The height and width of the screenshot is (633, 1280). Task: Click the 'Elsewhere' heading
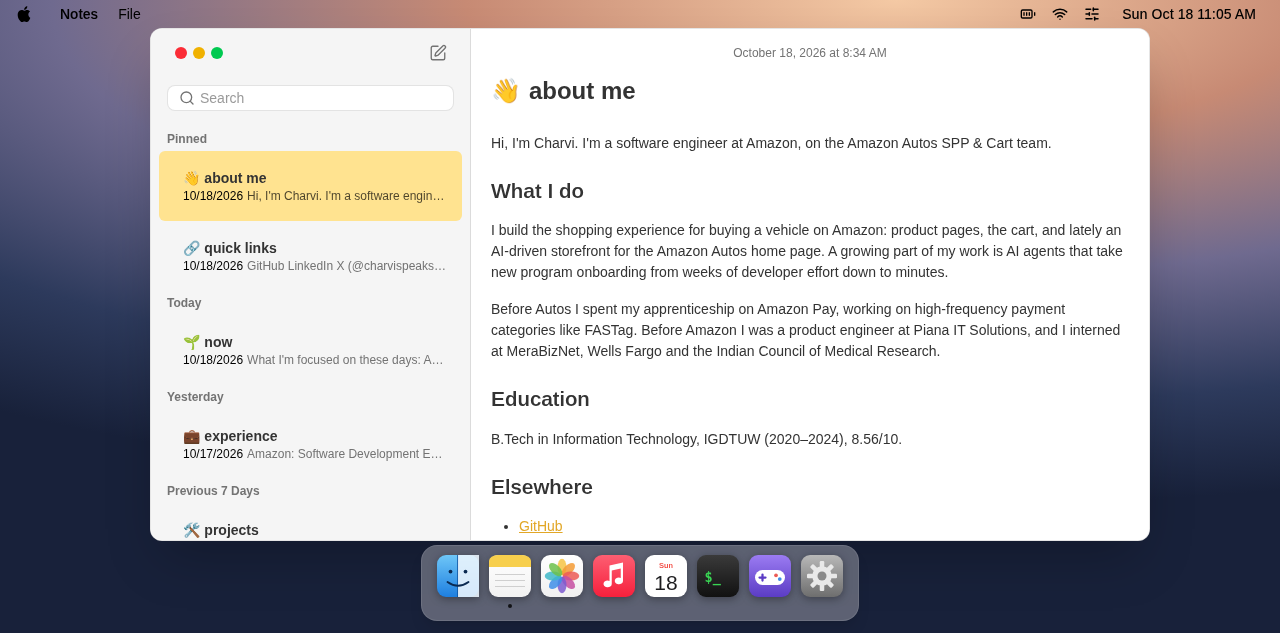542,487
